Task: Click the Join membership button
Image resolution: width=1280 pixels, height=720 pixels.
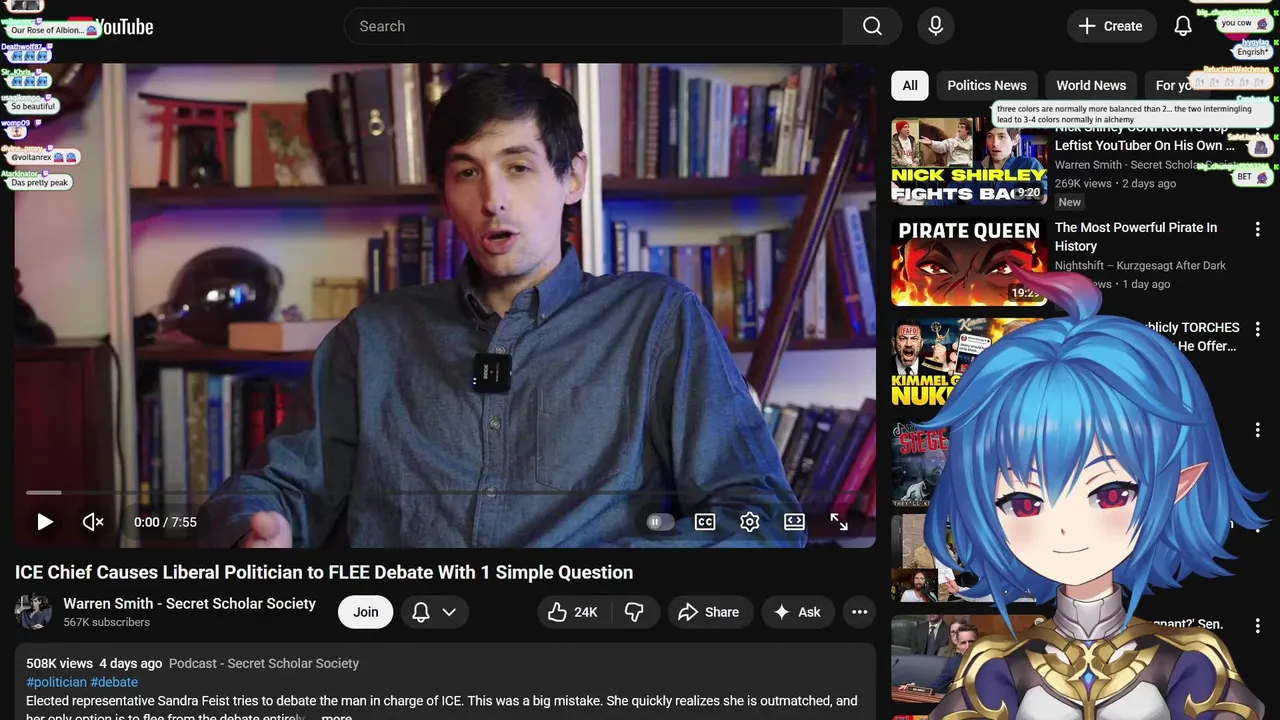Action: click(366, 612)
